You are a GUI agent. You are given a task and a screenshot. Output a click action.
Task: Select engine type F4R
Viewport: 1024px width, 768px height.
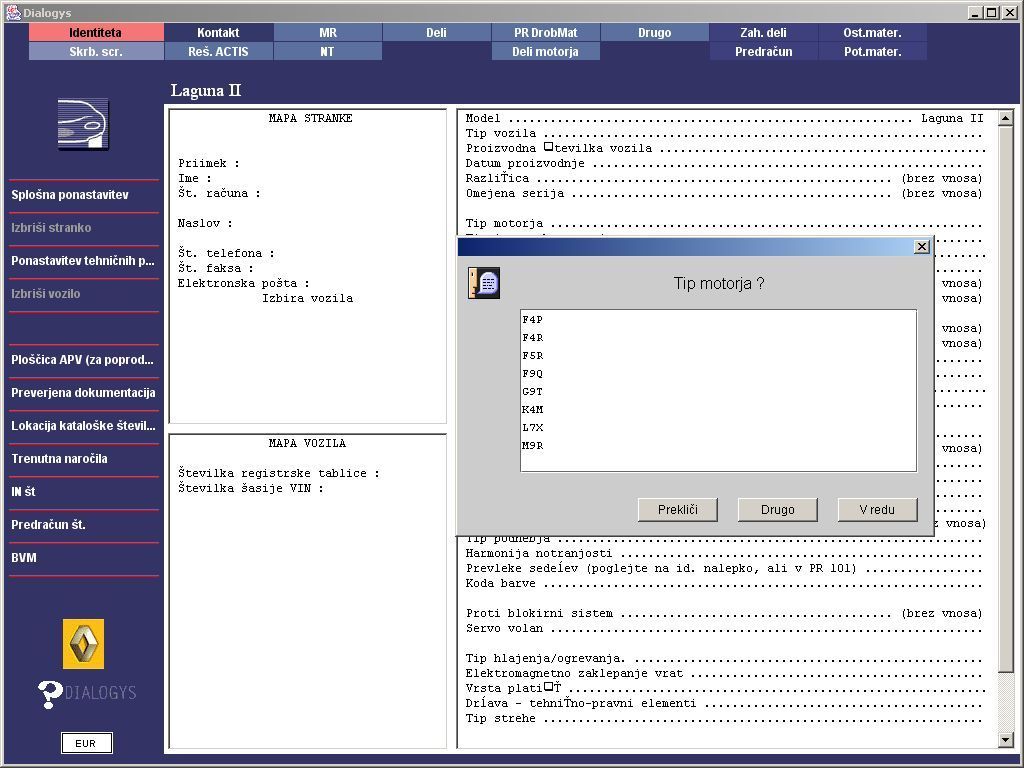tap(718, 338)
